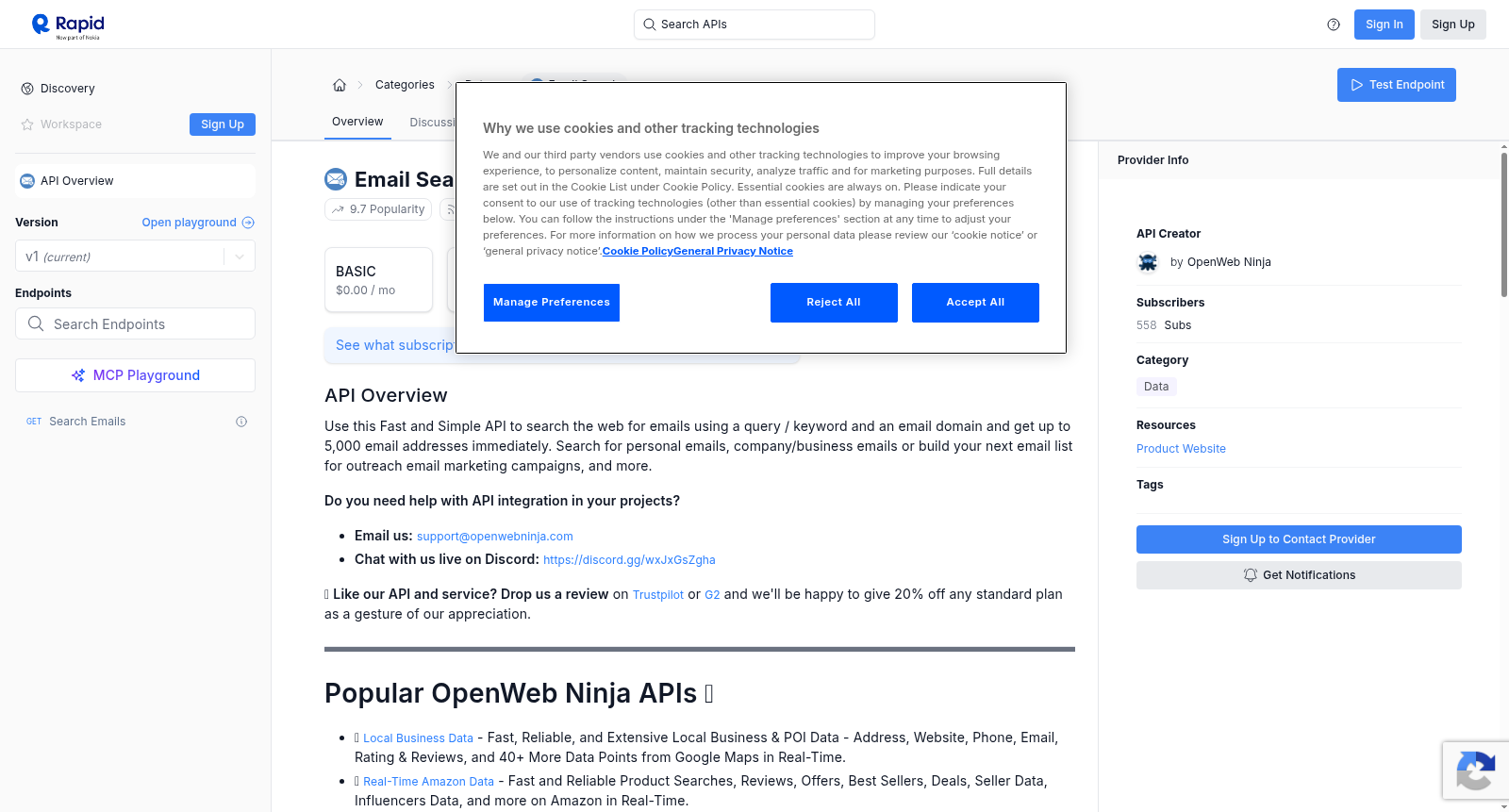Click the magnifier icon in Search Endpoints
1509x812 pixels.
[36, 323]
